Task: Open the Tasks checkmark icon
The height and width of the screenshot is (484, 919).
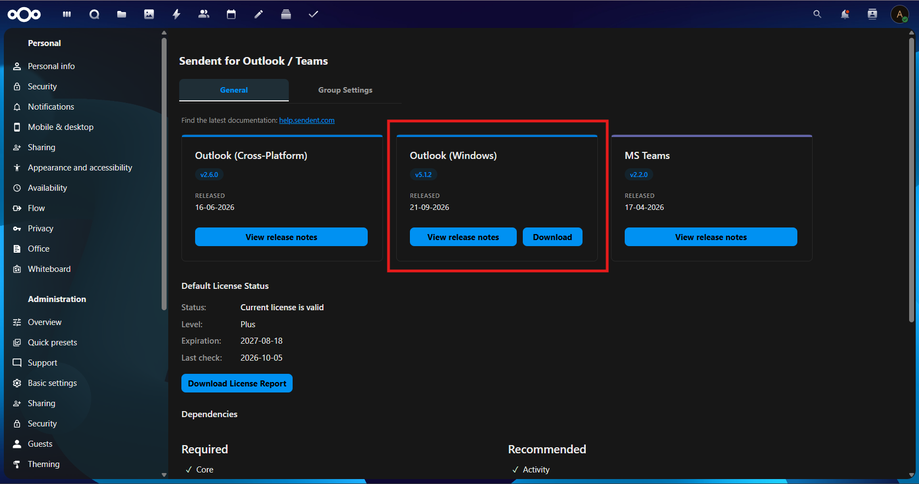Action: pyautogui.click(x=313, y=14)
